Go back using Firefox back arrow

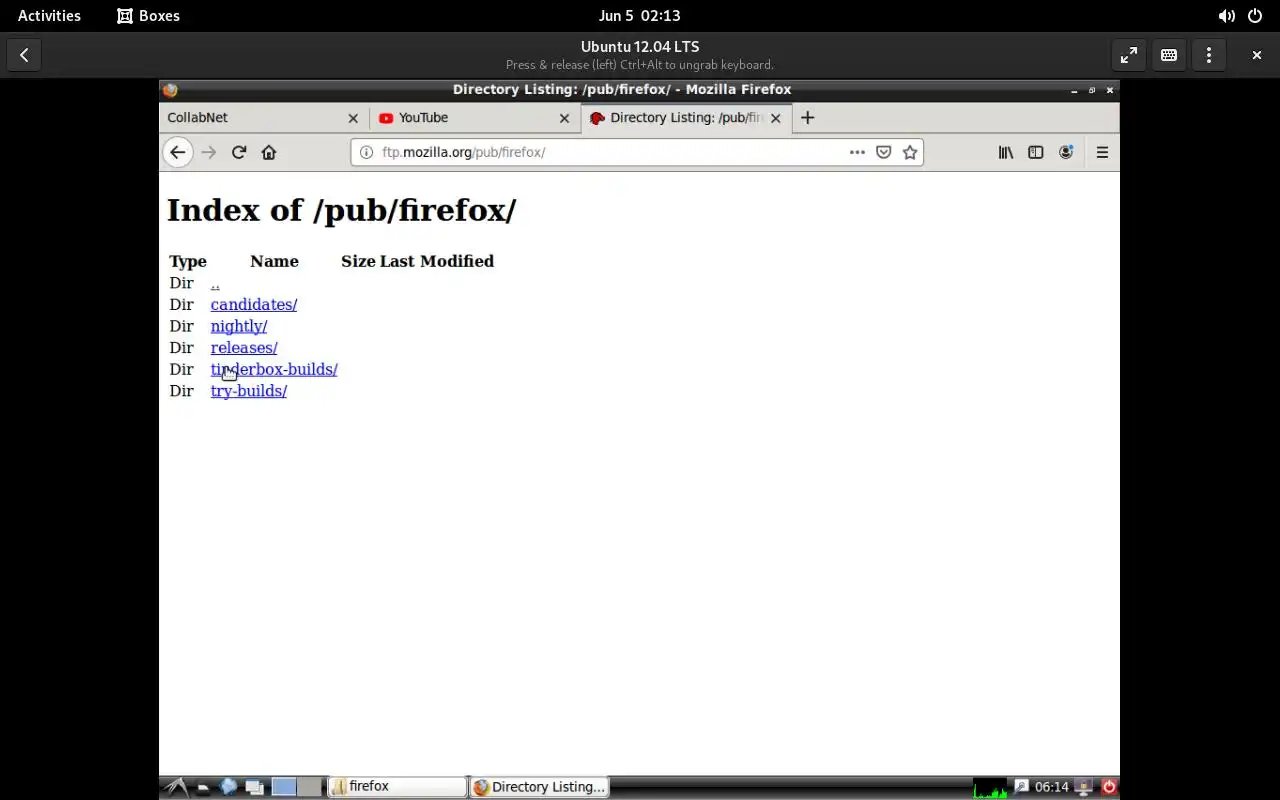pyautogui.click(x=177, y=152)
